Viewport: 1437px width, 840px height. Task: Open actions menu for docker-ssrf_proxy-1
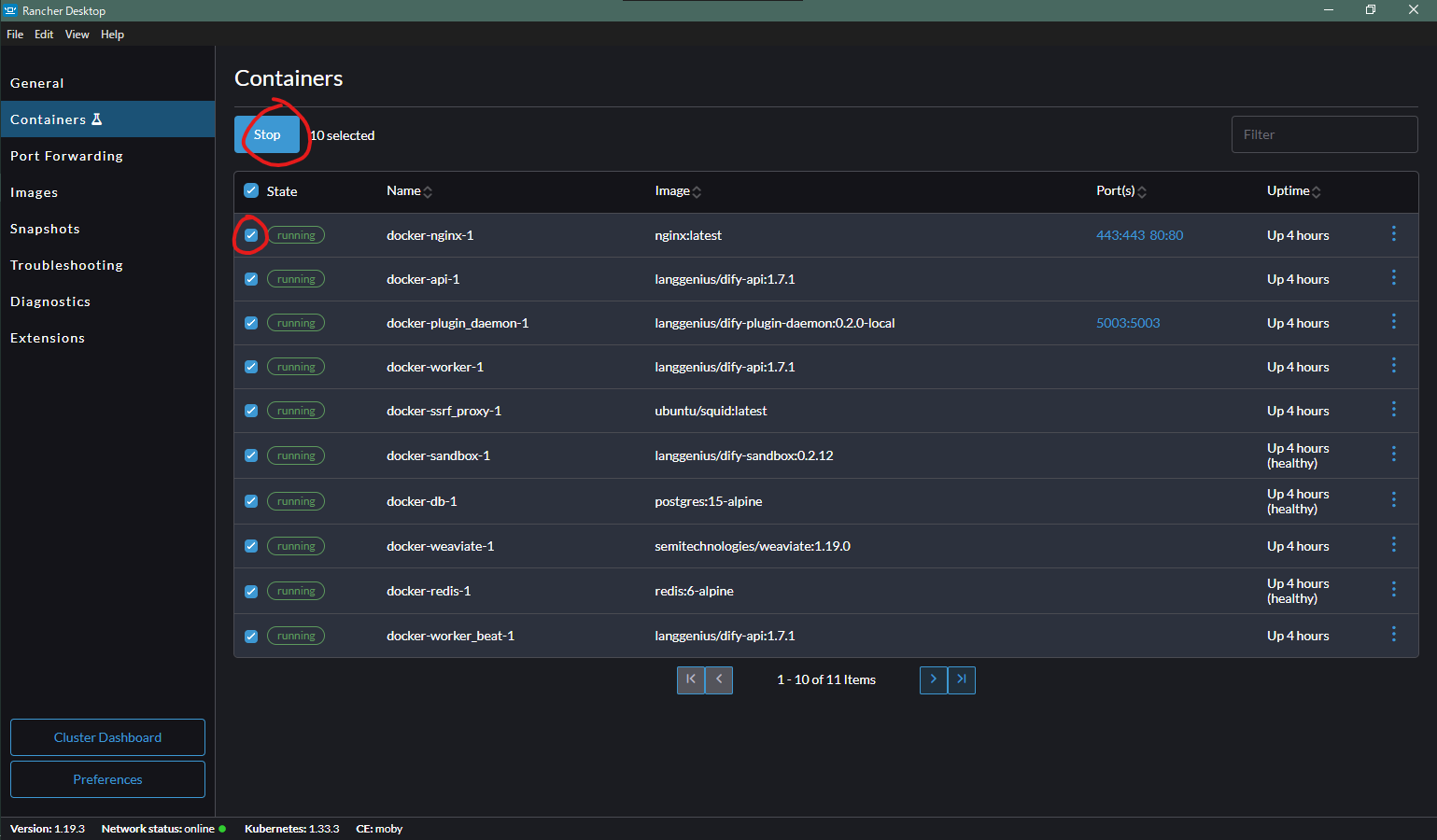point(1394,409)
